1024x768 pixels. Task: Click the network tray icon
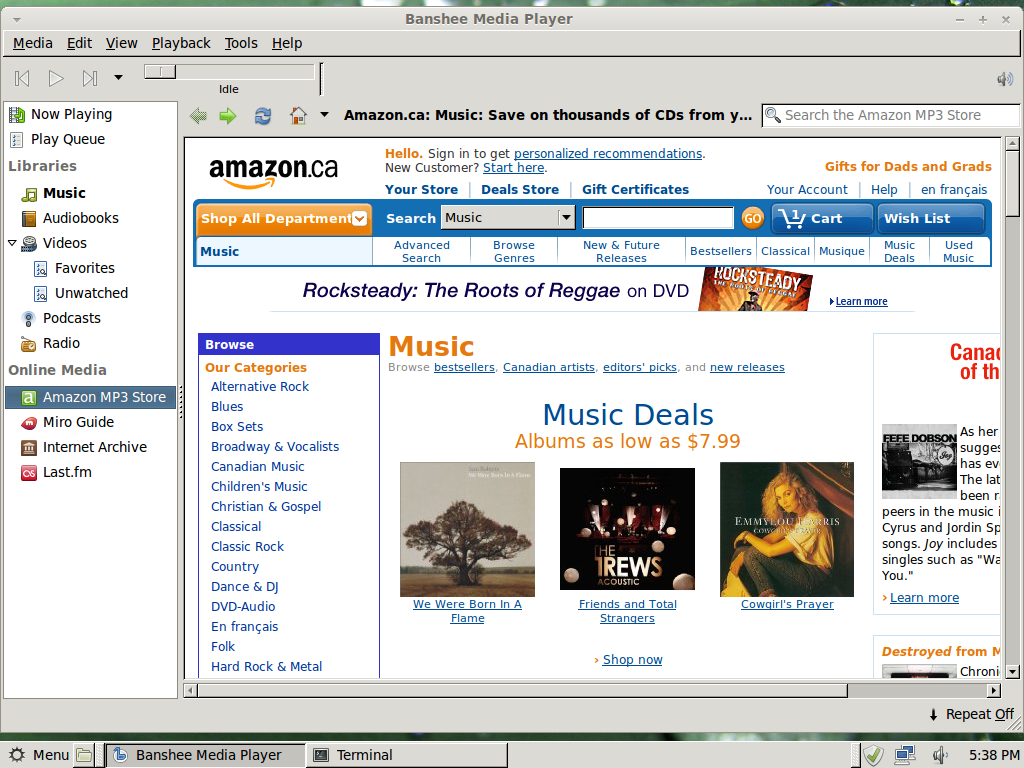905,756
